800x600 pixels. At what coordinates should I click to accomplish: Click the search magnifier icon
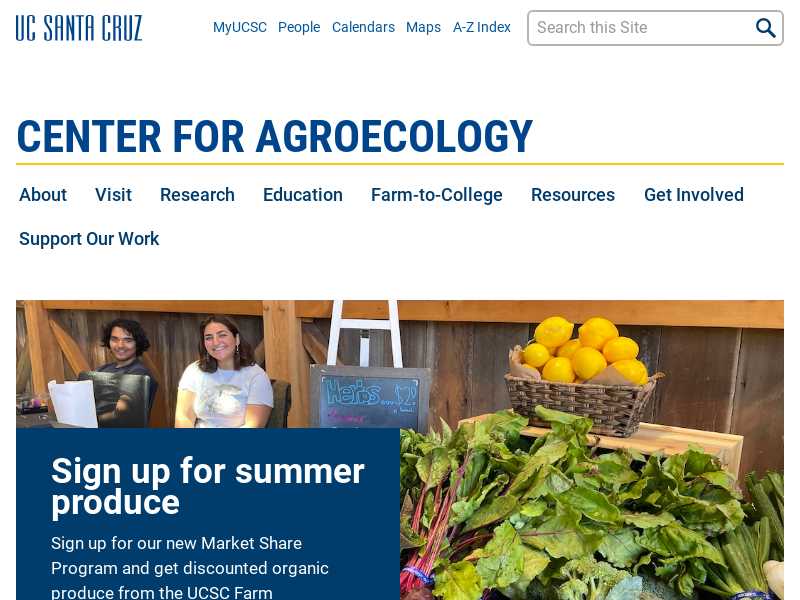pyautogui.click(x=765, y=28)
